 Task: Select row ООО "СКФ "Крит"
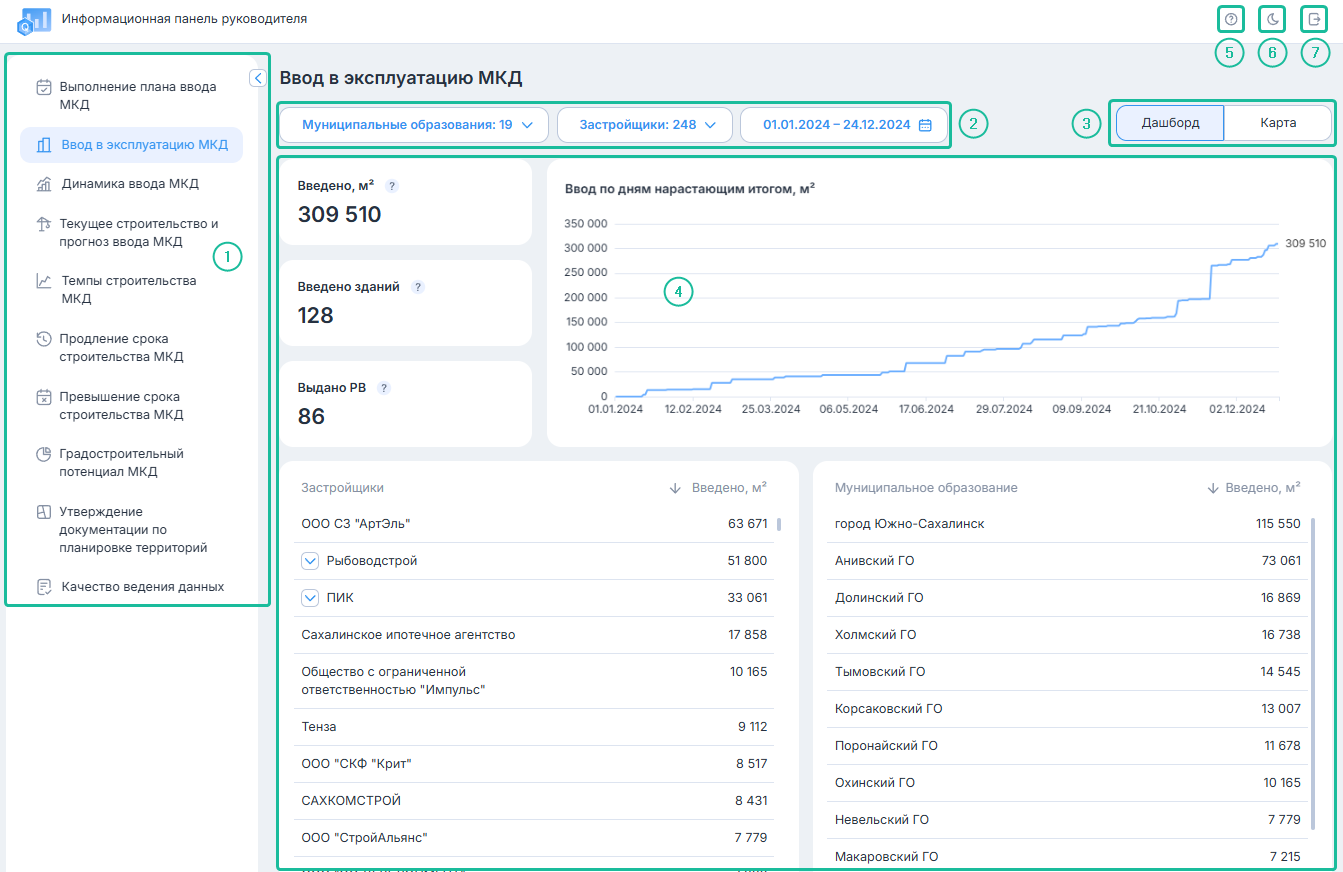534,764
